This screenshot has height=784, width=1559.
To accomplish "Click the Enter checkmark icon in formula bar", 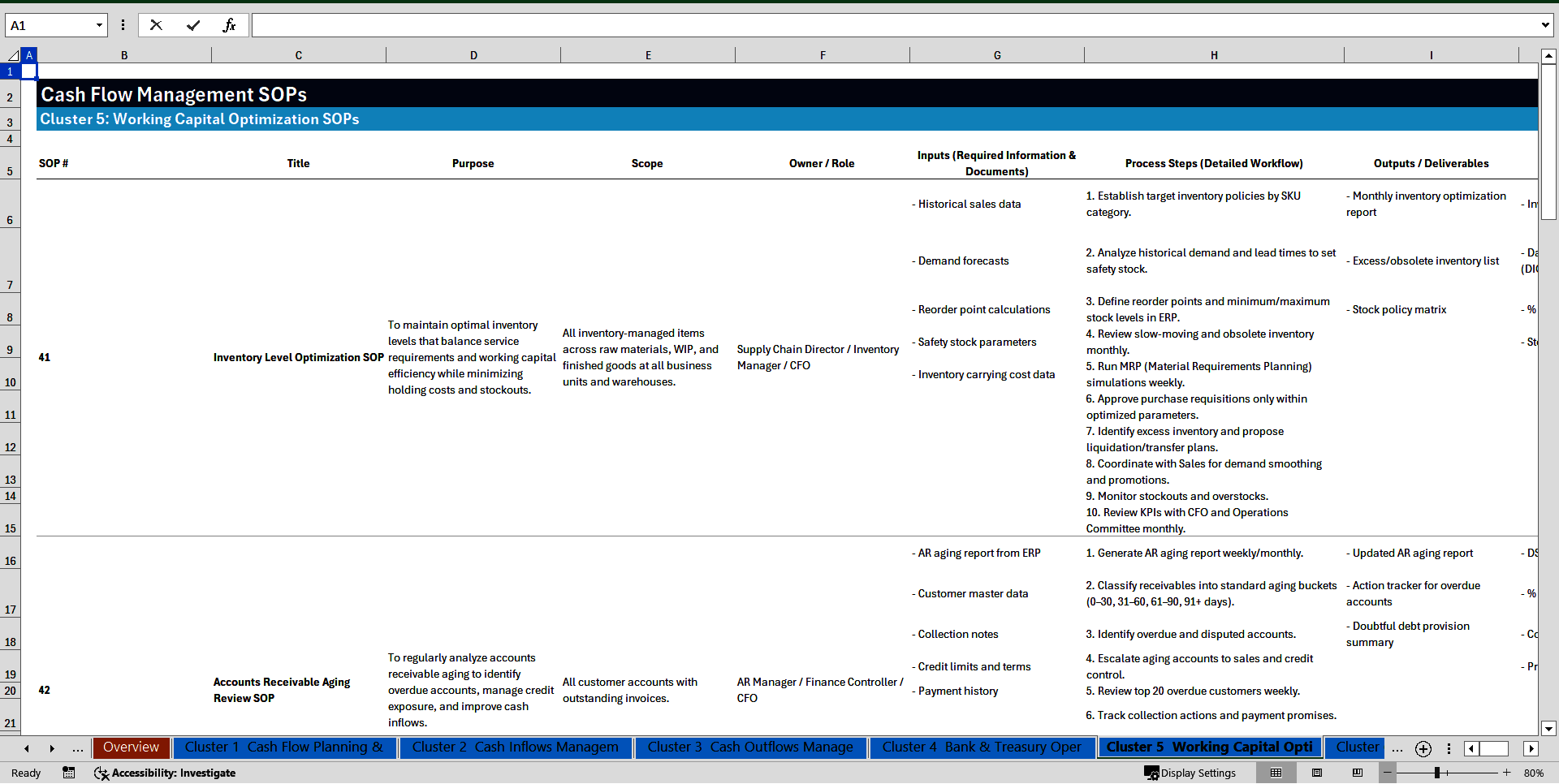I will (x=193, y=24).
